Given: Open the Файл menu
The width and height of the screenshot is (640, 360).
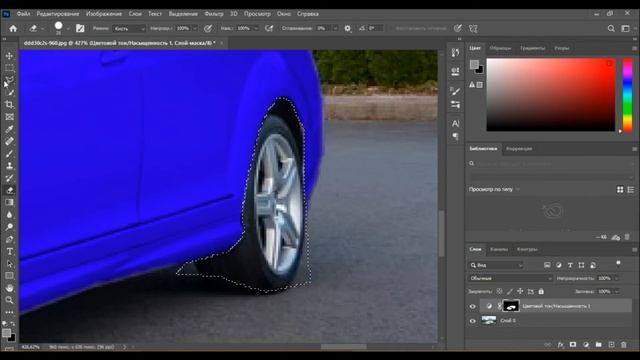Looking at the screenshot, I should 23,14.
